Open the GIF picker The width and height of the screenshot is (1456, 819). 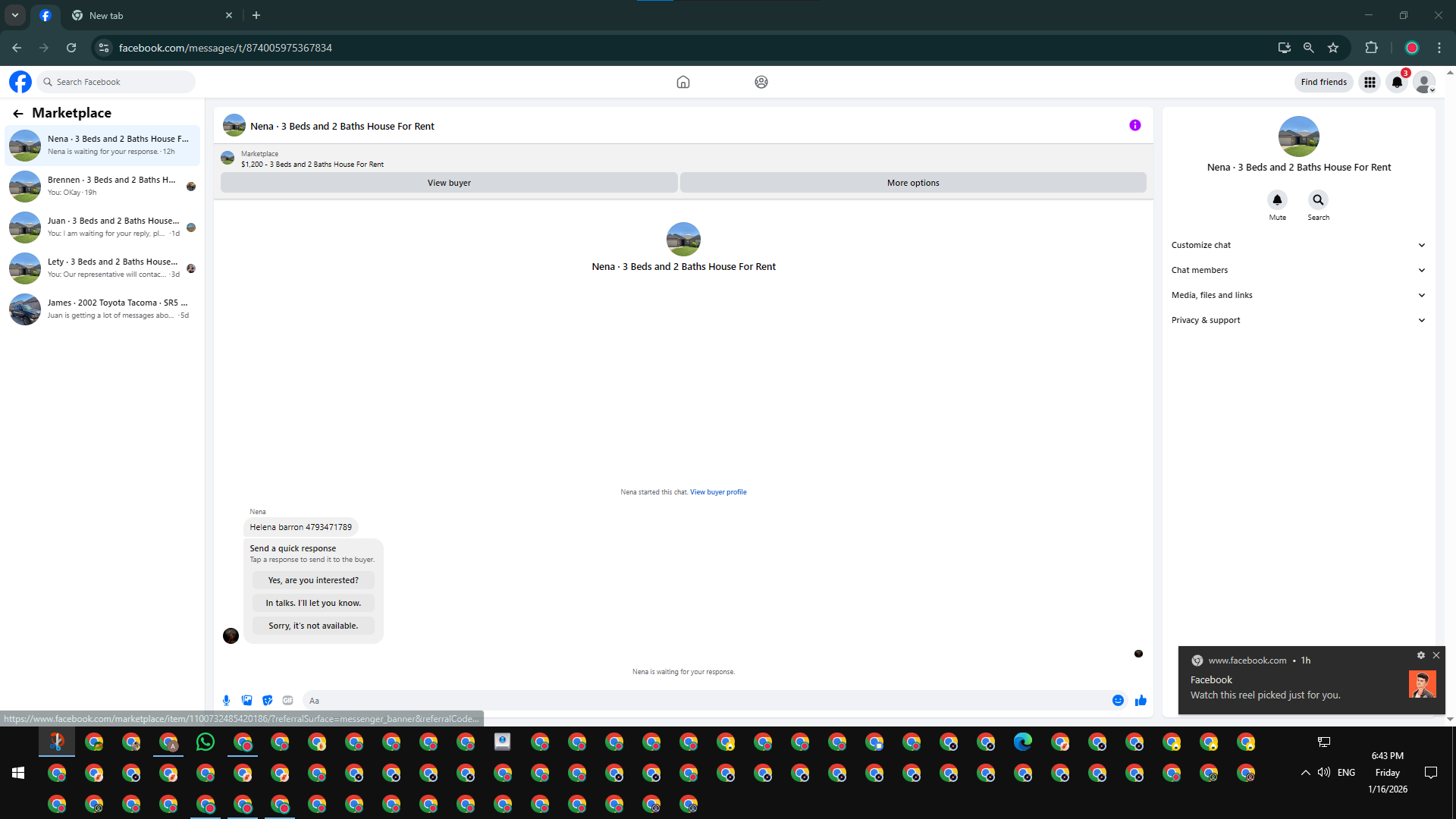tap(287, 701)
